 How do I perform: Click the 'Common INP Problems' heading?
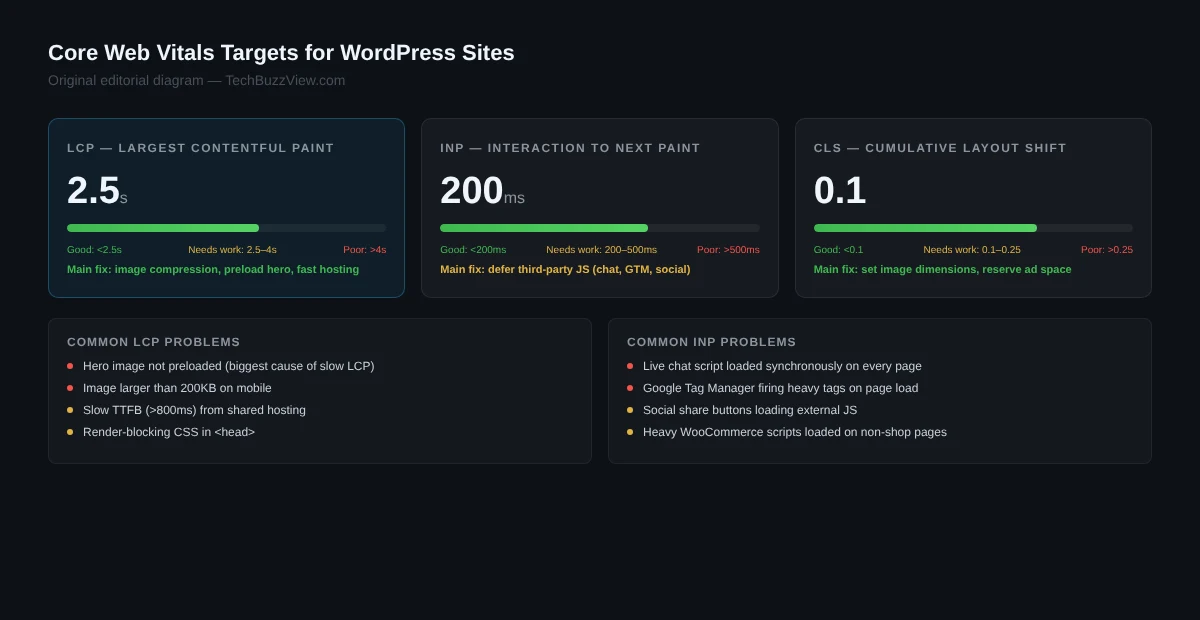coord(712,342)
